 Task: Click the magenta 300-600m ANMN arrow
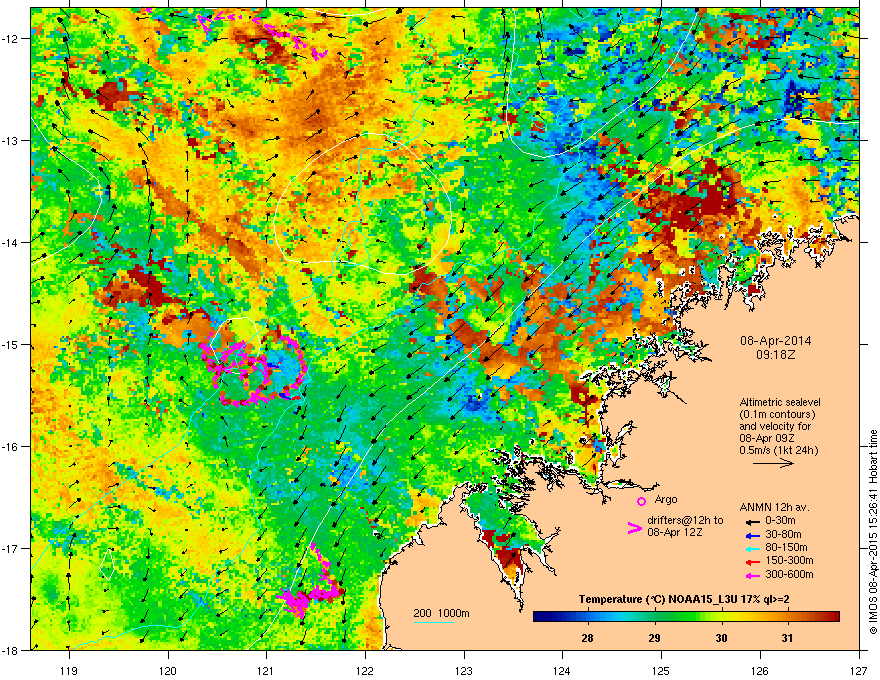point(753,575)
